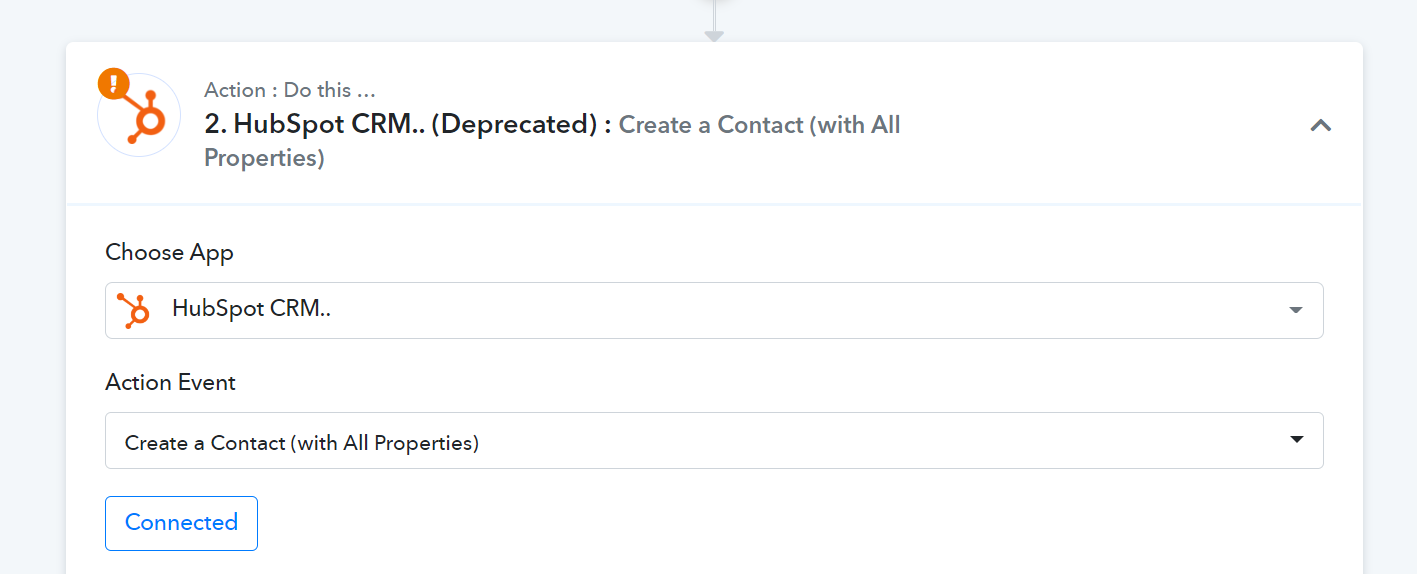
Task: Click the circular border around HubSpot logo
Action: (139, 155)
